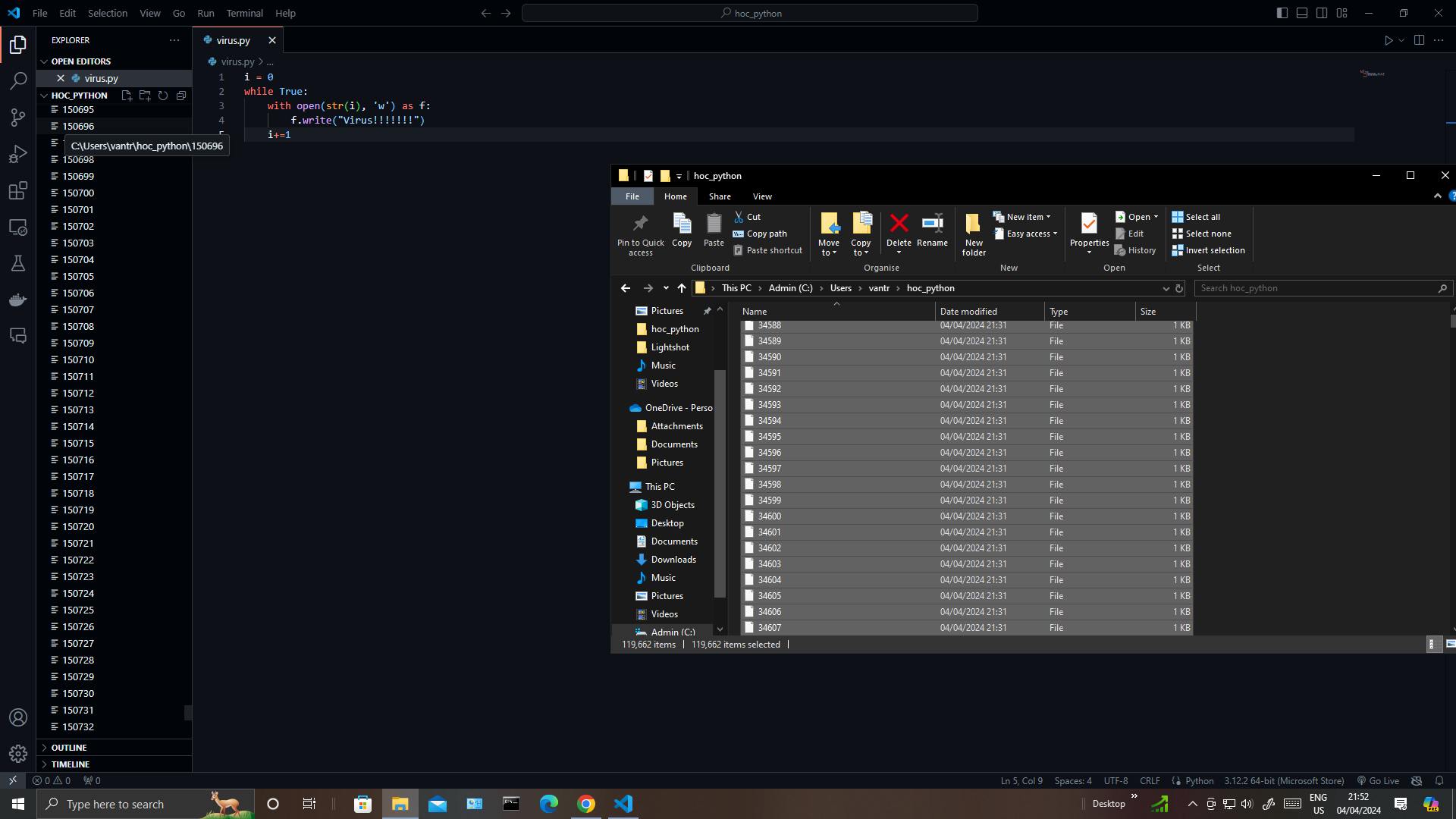This screenshot has width=1456, height=819.
Task: Select file 34600 in File Explorer list
Action: pyautogui.click(x=967, y=516)
